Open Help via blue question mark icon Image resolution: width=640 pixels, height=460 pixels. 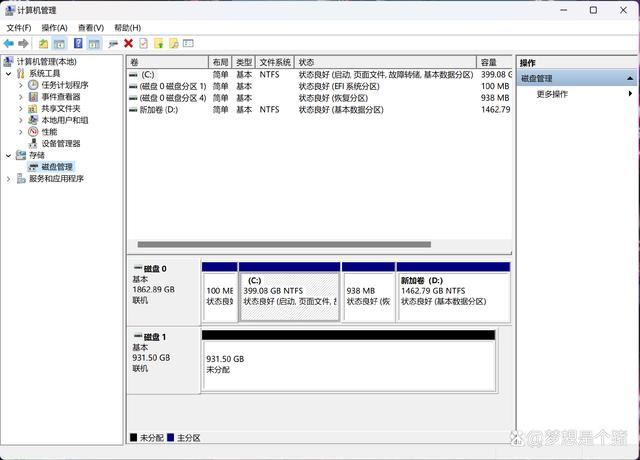[78, 43]
